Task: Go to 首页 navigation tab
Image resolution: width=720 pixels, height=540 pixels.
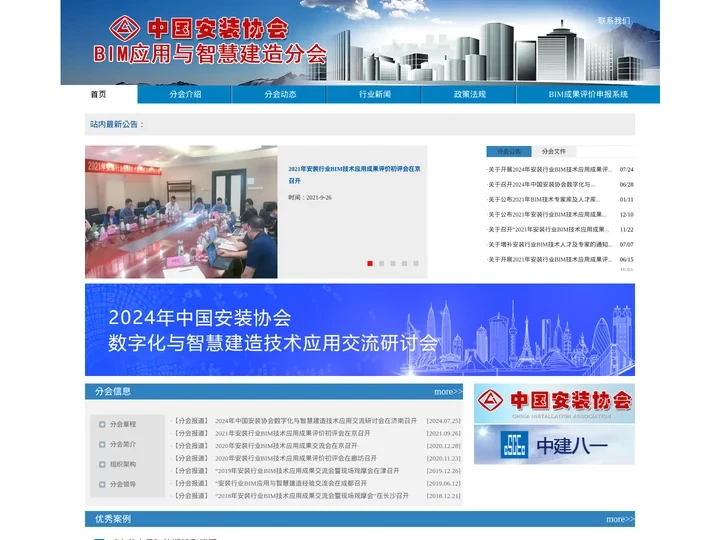Action: (x=99, y=94)
